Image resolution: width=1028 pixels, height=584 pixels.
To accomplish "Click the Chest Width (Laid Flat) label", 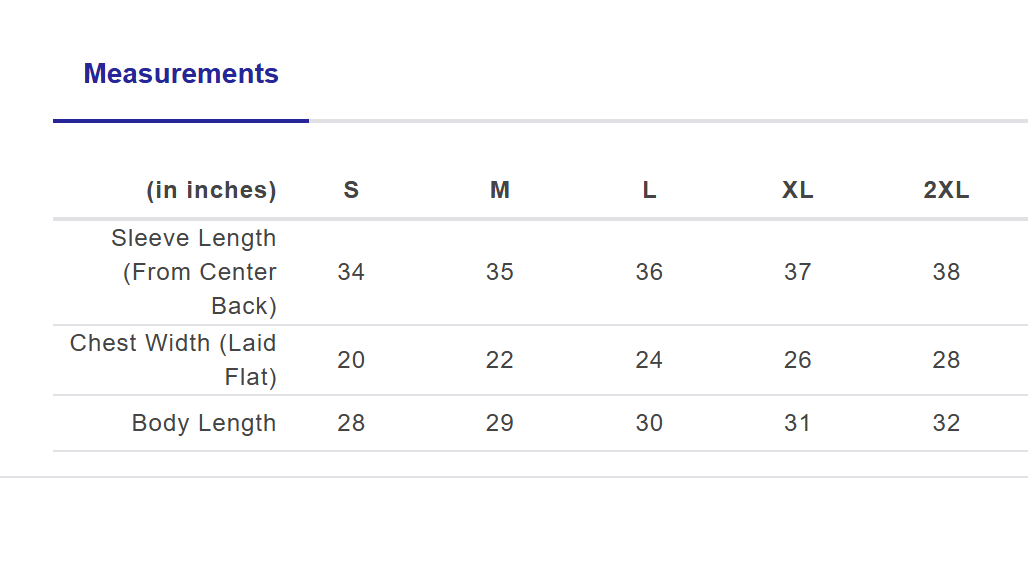I will (173, 360).
